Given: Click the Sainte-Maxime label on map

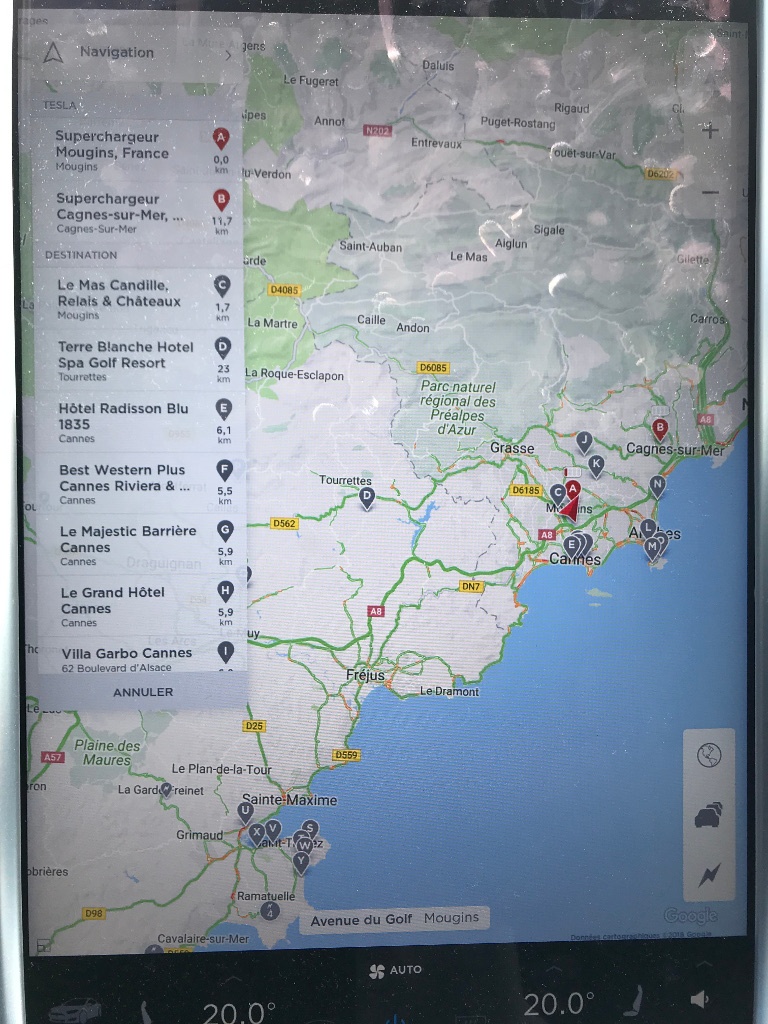Looking at the screenshot, I should pos(289,800).
